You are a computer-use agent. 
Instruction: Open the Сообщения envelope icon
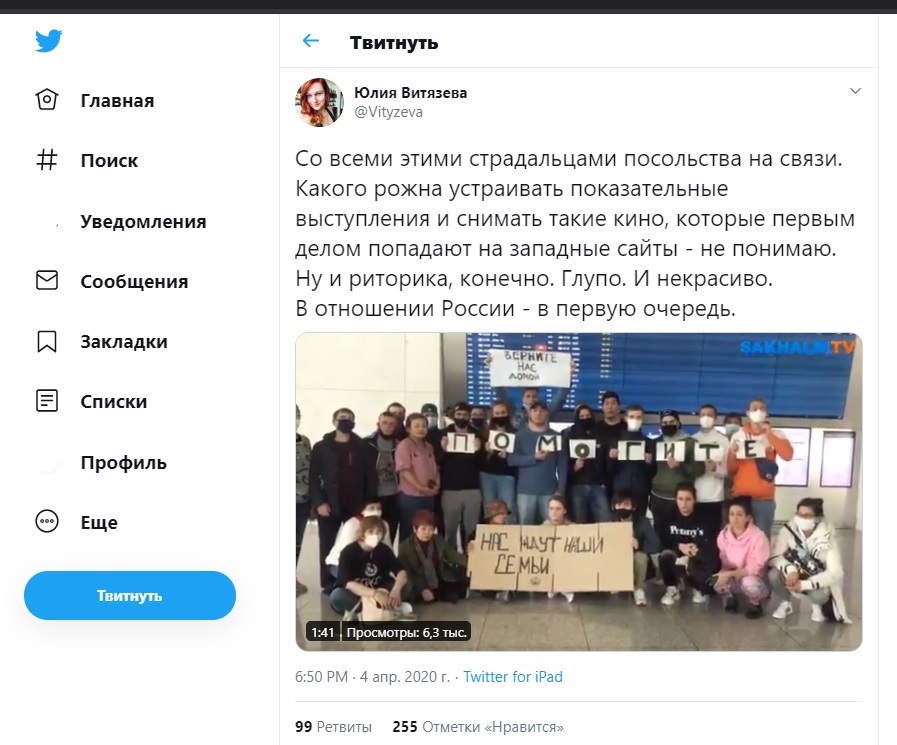47,280
